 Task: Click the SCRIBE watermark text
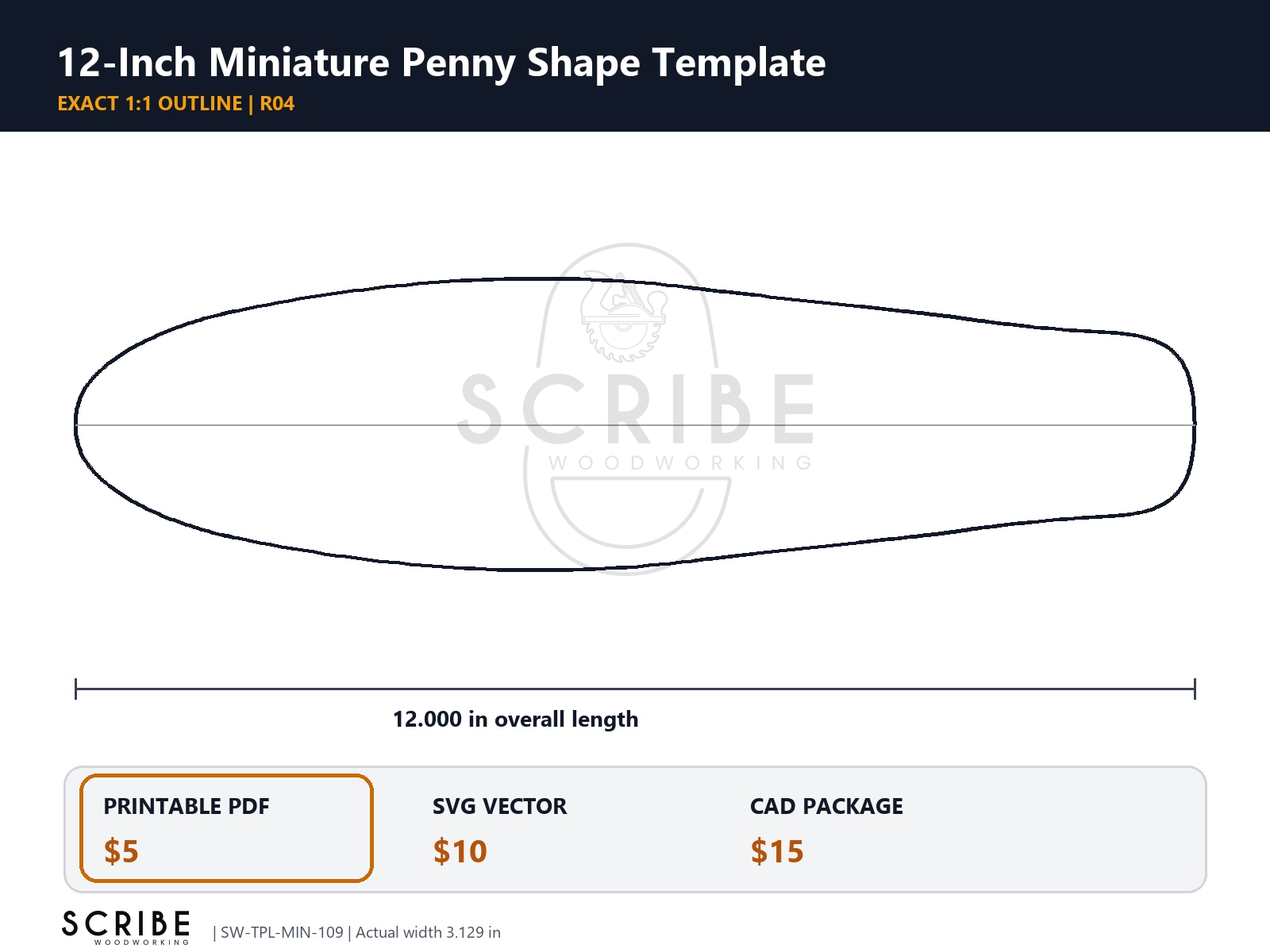(637, 409)
